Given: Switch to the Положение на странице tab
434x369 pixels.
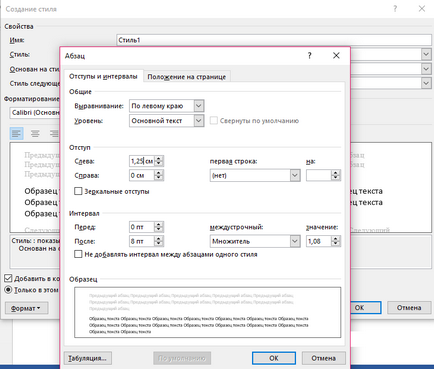Looking at the screenshot, I should (x=187, y=77).
